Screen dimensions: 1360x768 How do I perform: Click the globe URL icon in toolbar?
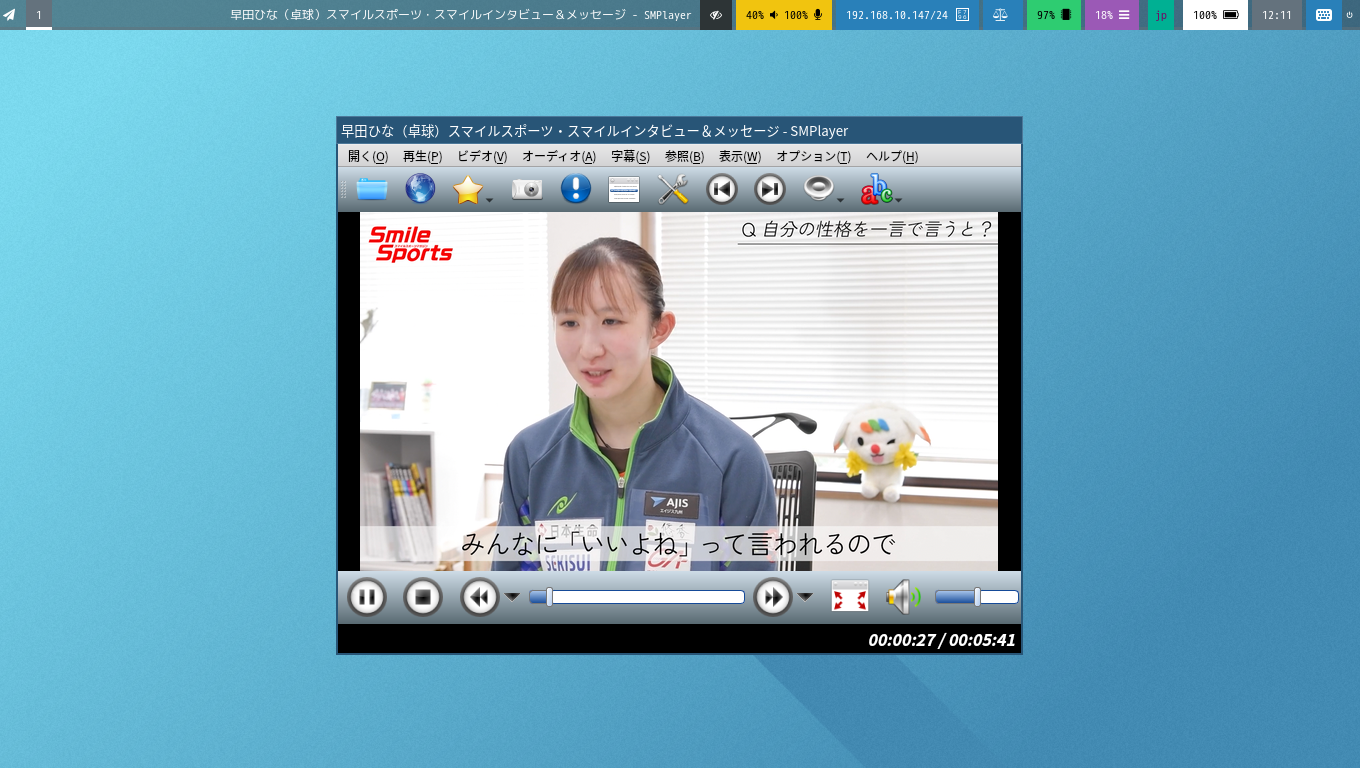(x=420, y=189)
